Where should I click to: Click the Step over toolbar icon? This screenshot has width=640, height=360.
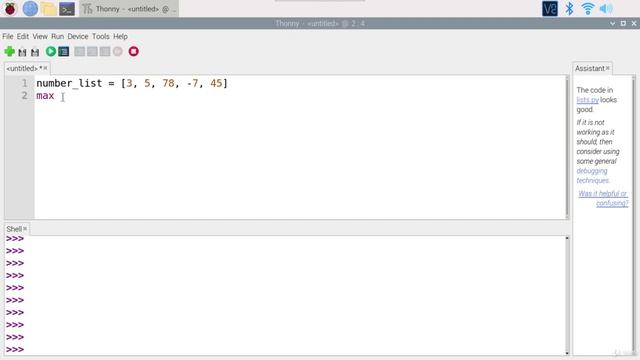click(x=80, y=51)
